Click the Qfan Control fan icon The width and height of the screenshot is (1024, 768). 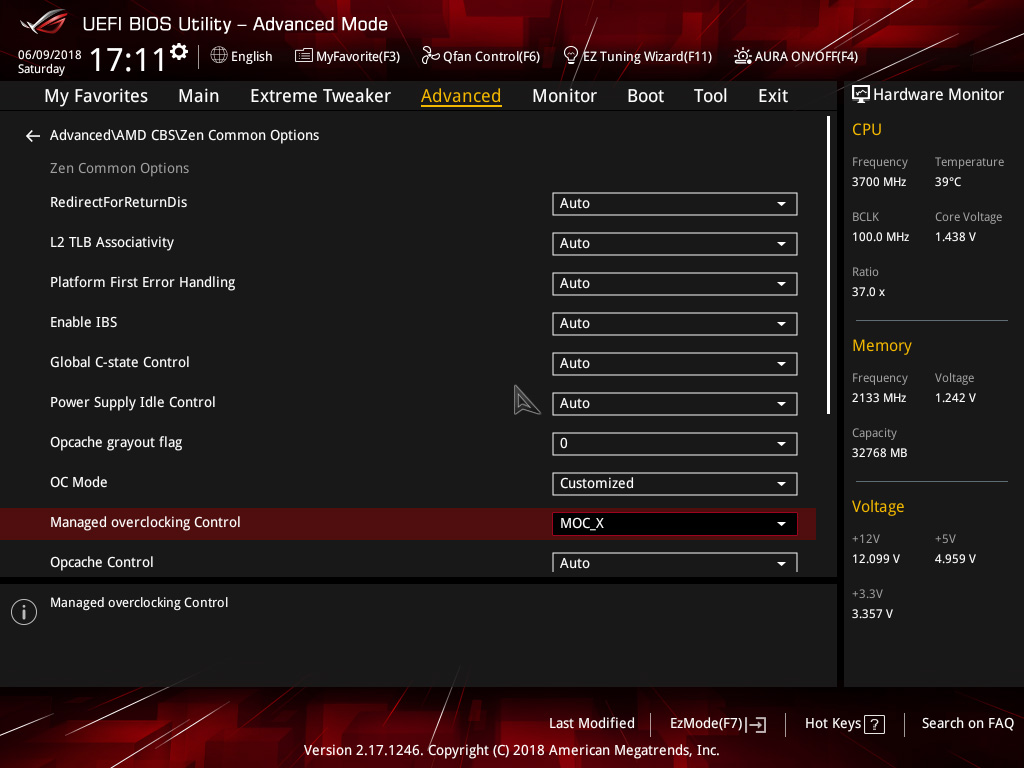coord(430,56)
